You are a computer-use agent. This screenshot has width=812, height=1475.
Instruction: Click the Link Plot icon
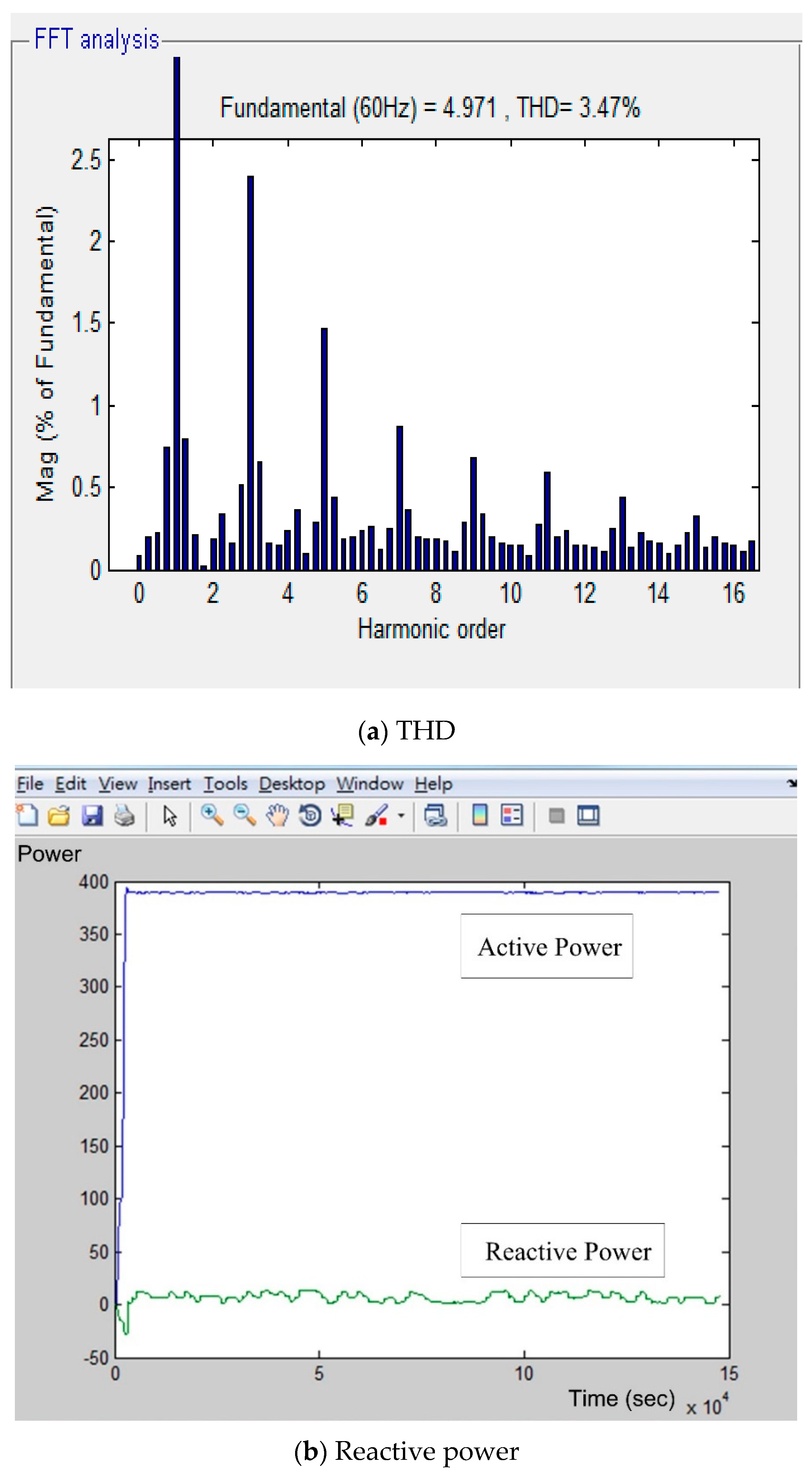[x=436, y=815]
